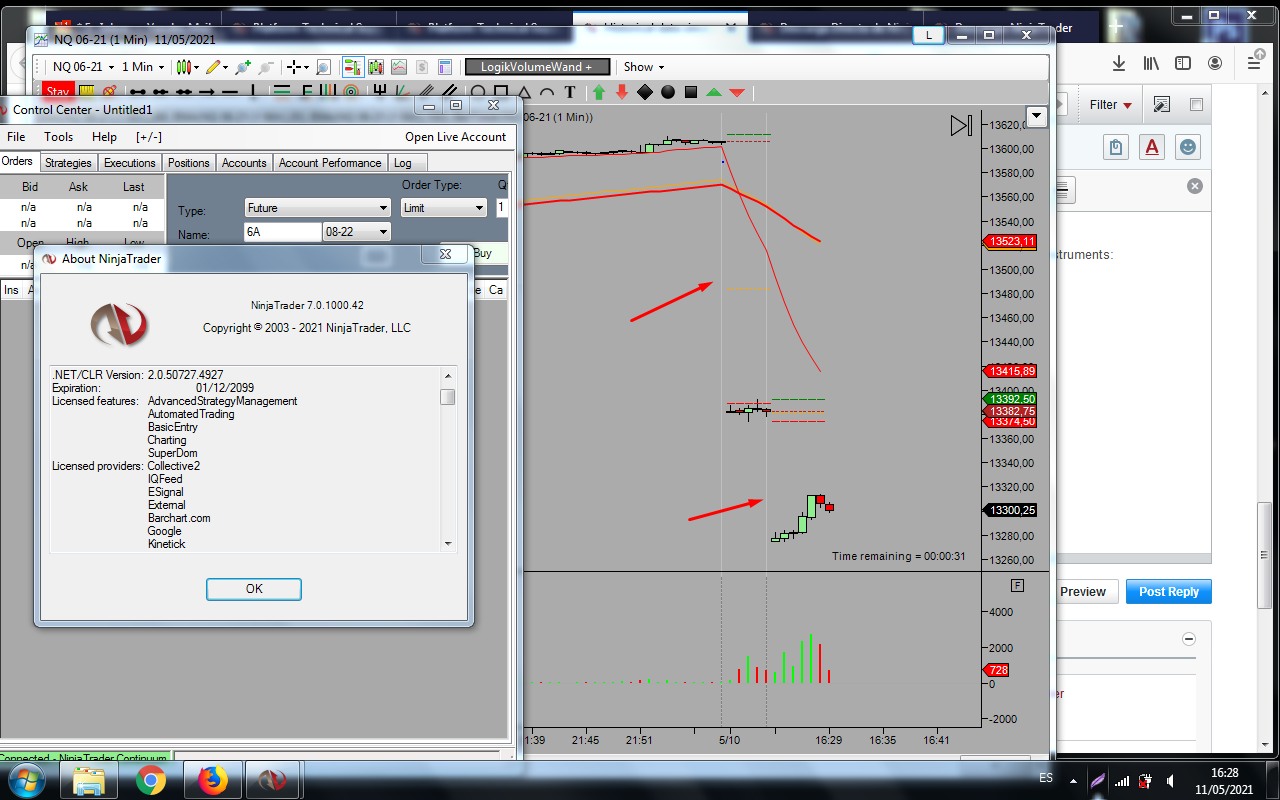Close the About NinjaTrader dialog

pyautogui.click(x=444, y=256)
